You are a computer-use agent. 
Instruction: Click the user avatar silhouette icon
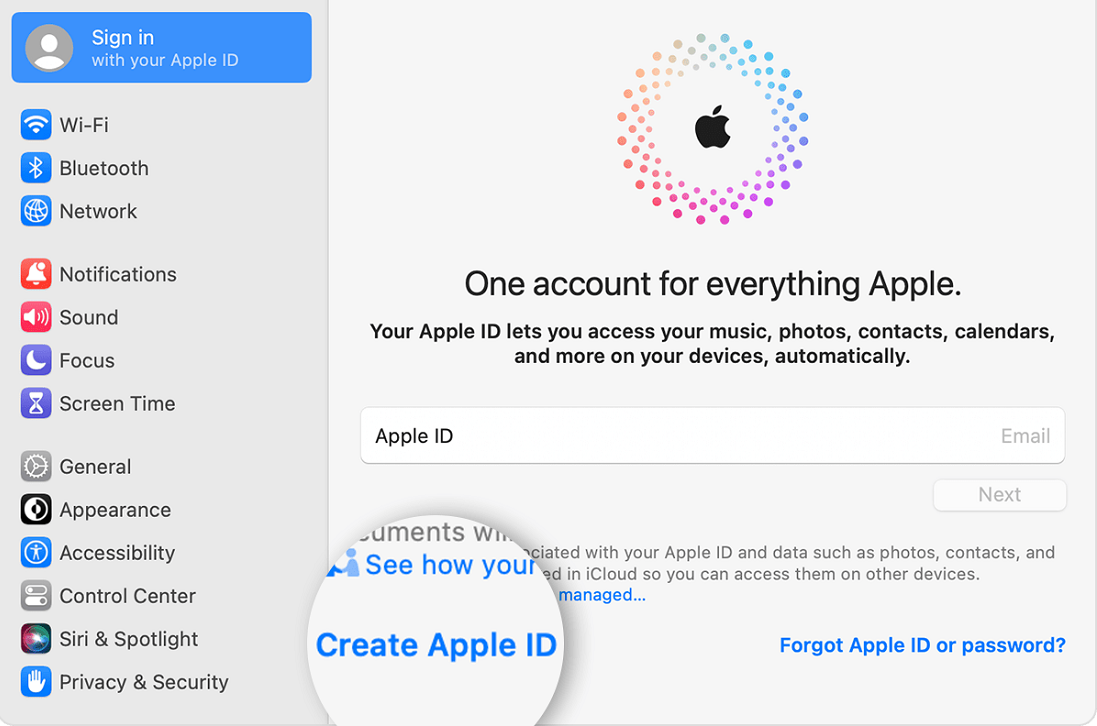point(49,48)
